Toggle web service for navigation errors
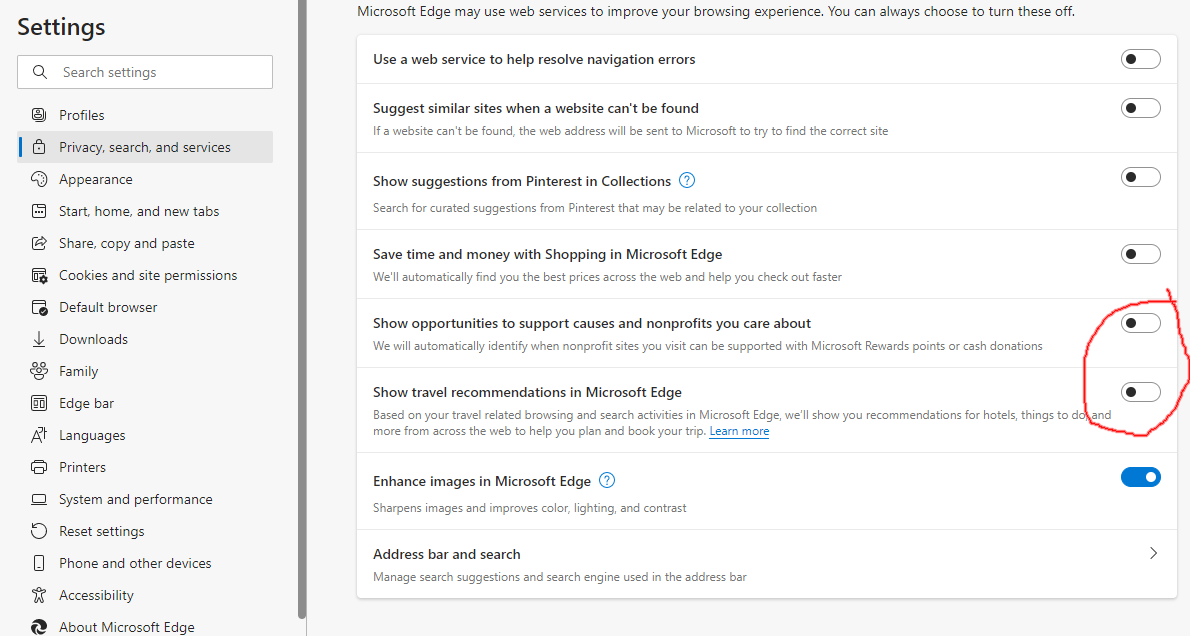 pyautogui.click(x=1140, y=59)
